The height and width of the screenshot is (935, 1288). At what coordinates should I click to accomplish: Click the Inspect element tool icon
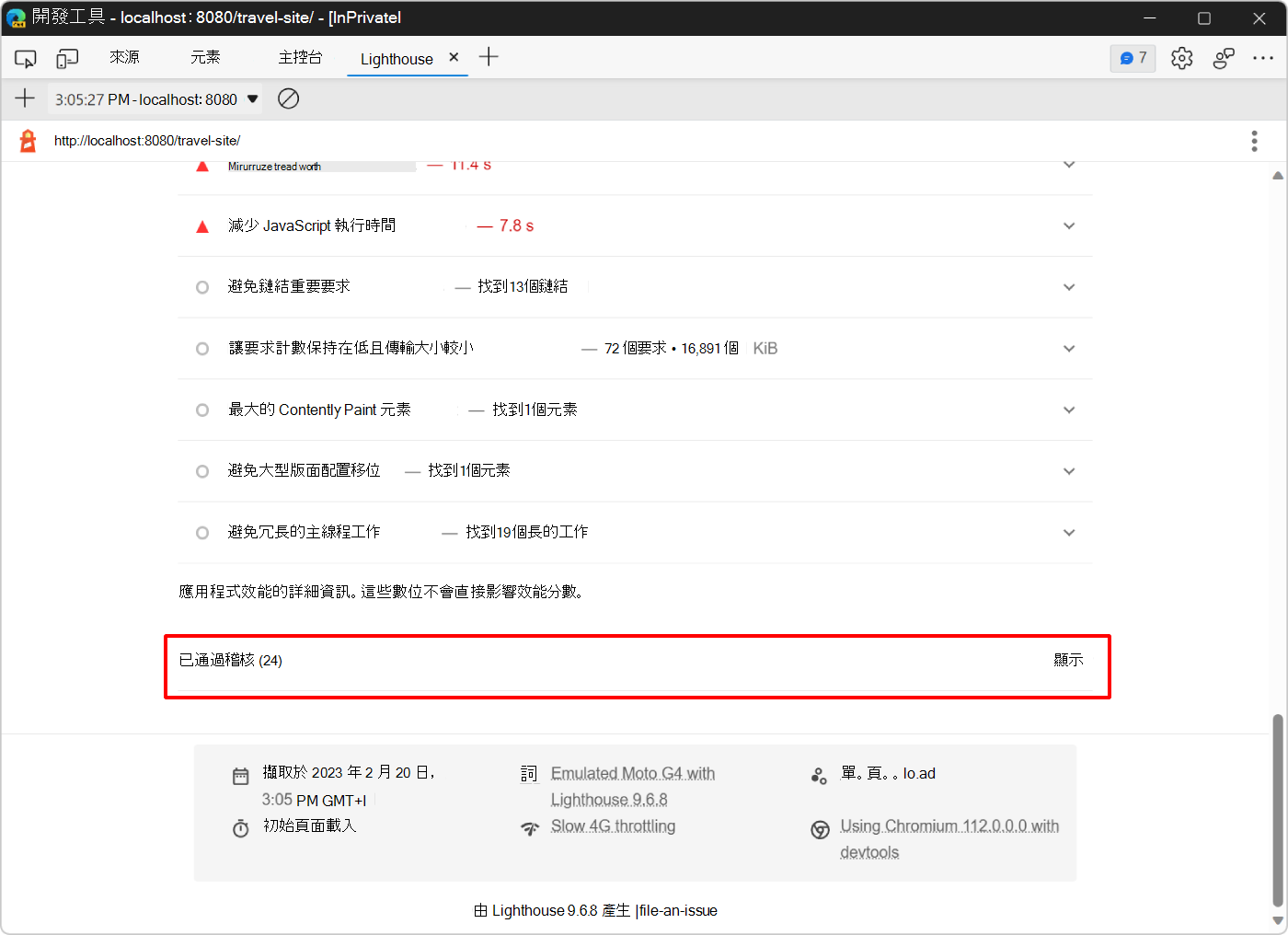[x=26, y=59]
